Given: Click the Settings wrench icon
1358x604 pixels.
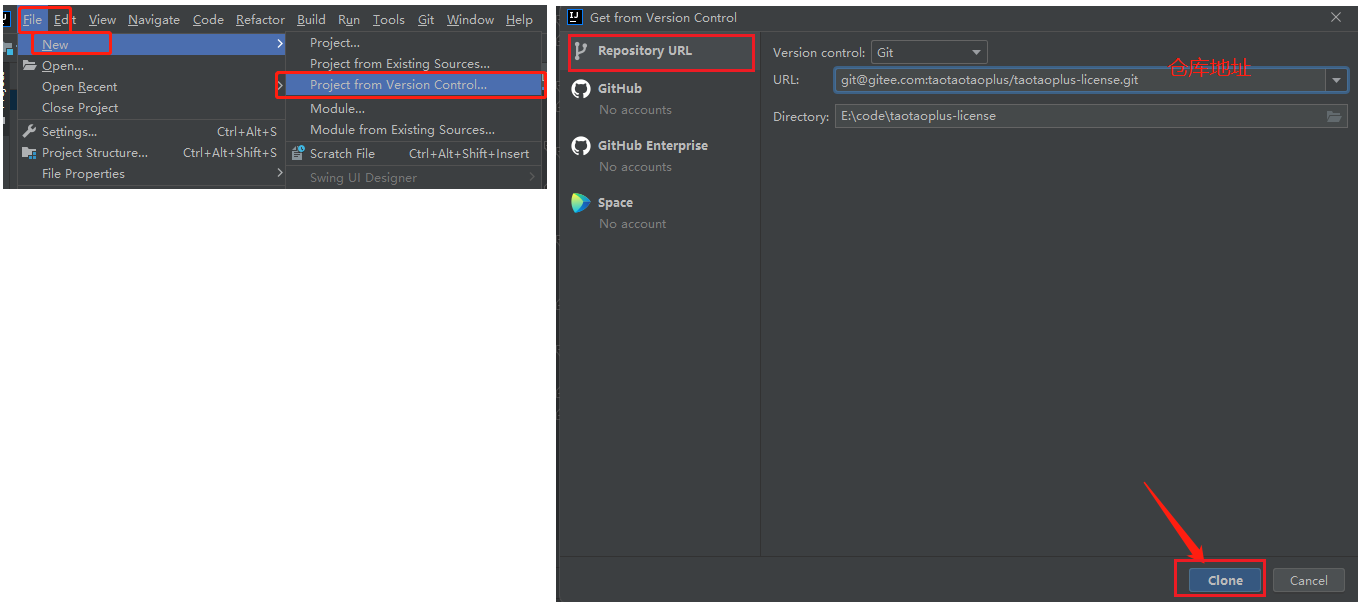Looking at the screenshot, I should pos(30,131).
